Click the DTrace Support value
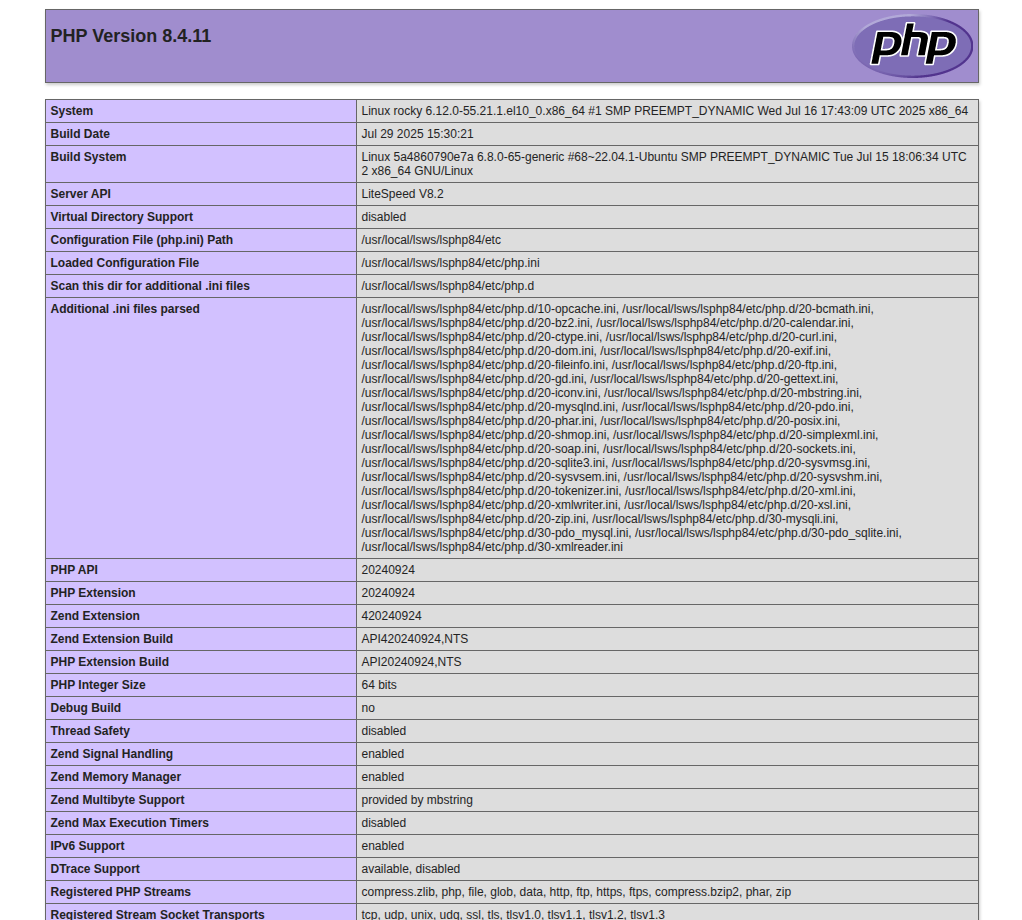Screen dimensions: 1022x920 click(410, 869)
